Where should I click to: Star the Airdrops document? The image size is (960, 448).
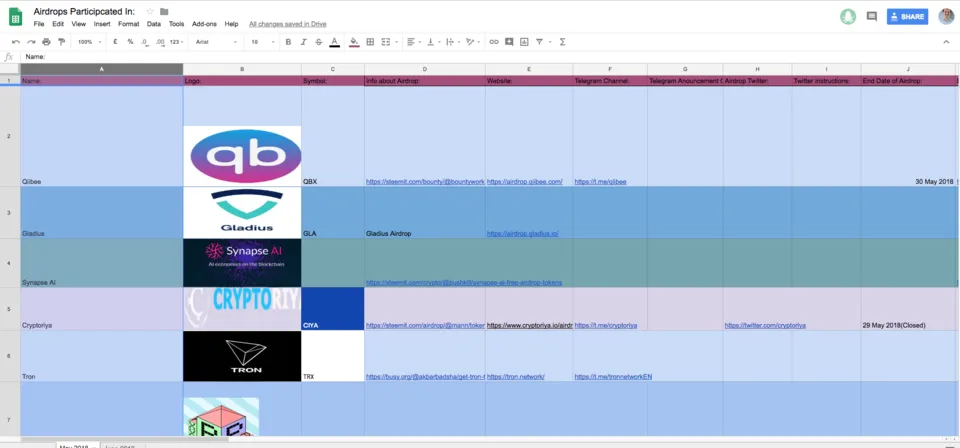[150, 11]
